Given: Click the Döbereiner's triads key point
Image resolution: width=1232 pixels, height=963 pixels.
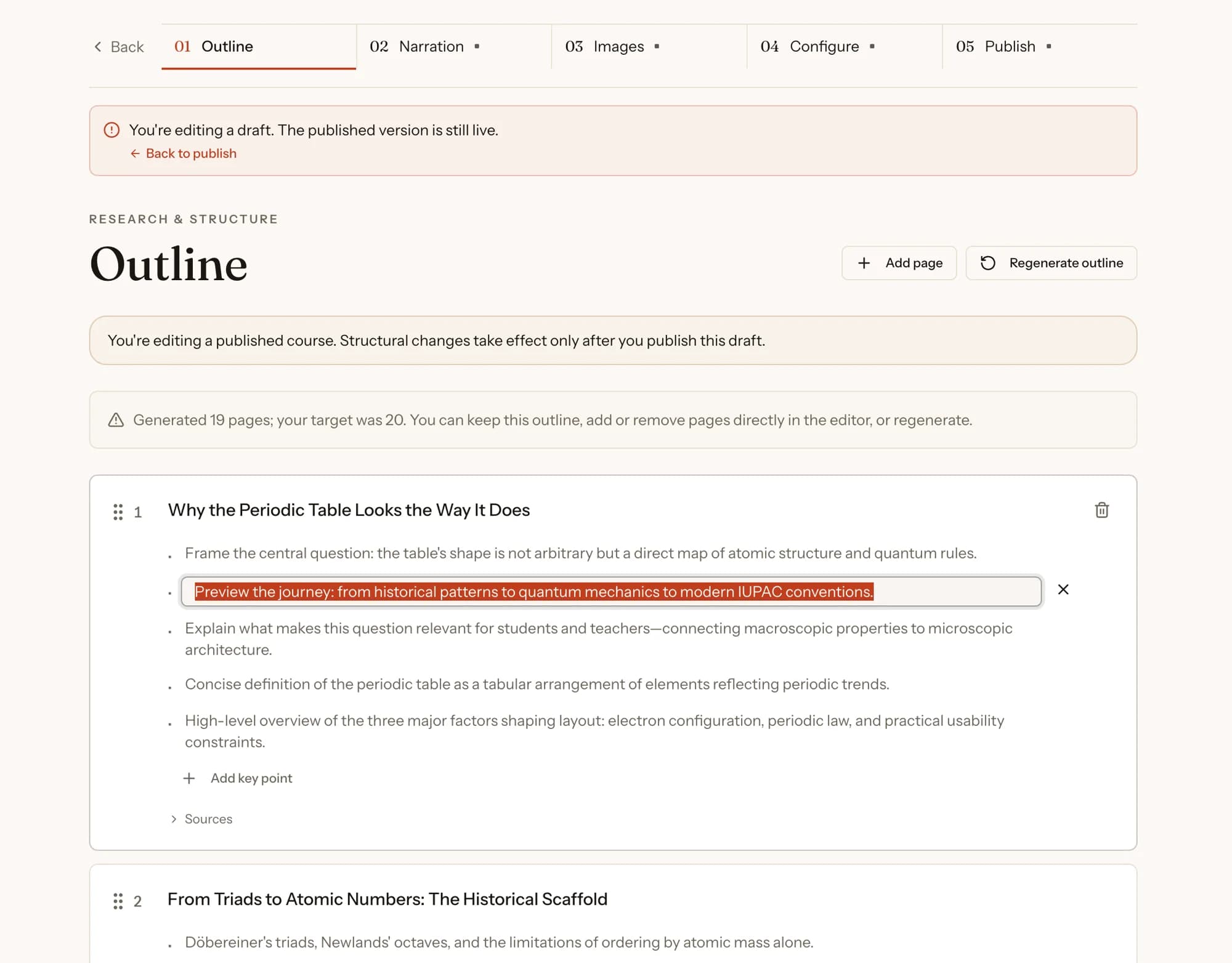Looking at the screenshot, I should coord(499,942).
